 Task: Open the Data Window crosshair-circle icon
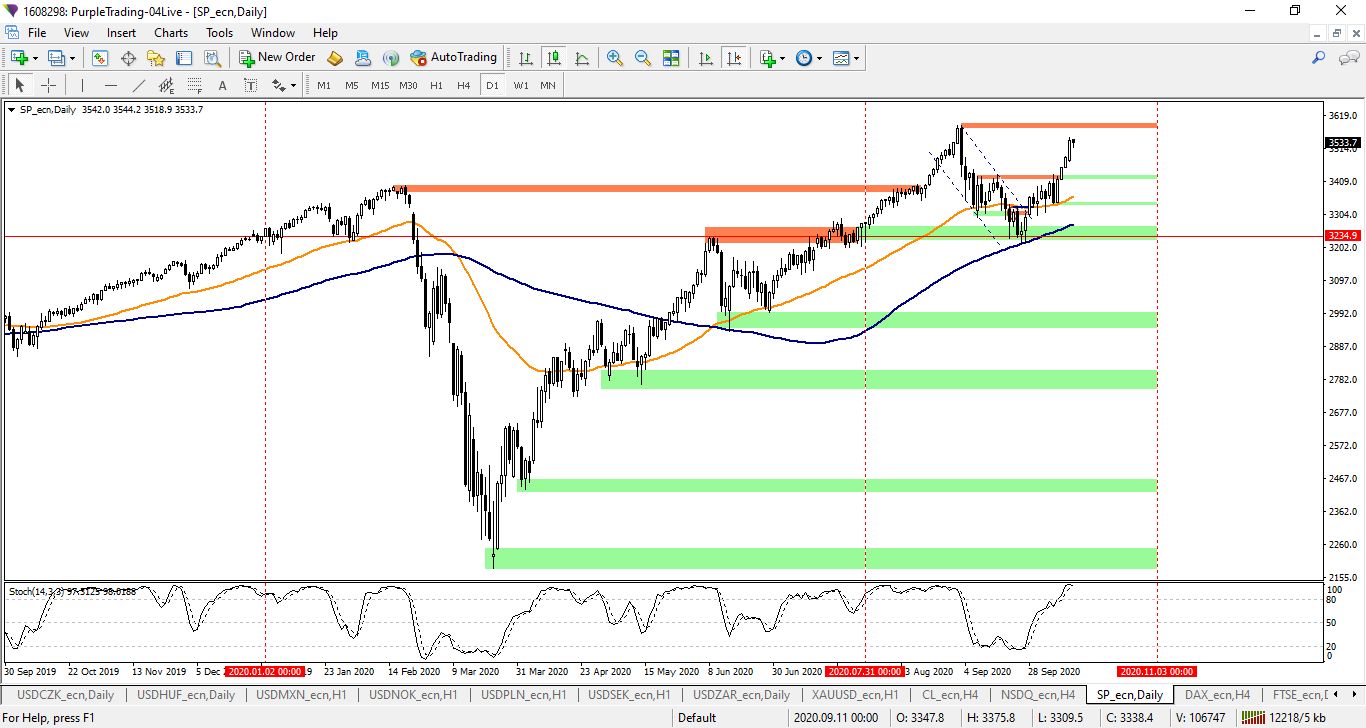coord(128,58)
